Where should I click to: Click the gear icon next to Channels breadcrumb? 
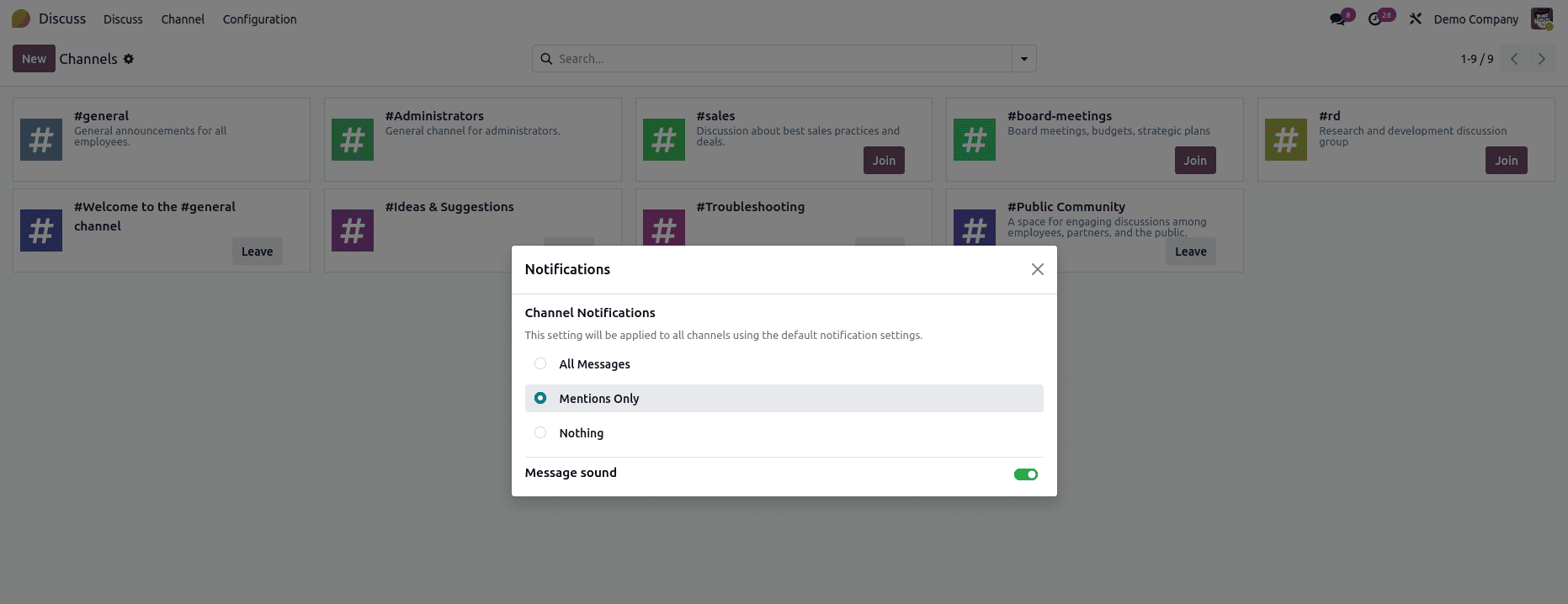(x=129, y=59)
